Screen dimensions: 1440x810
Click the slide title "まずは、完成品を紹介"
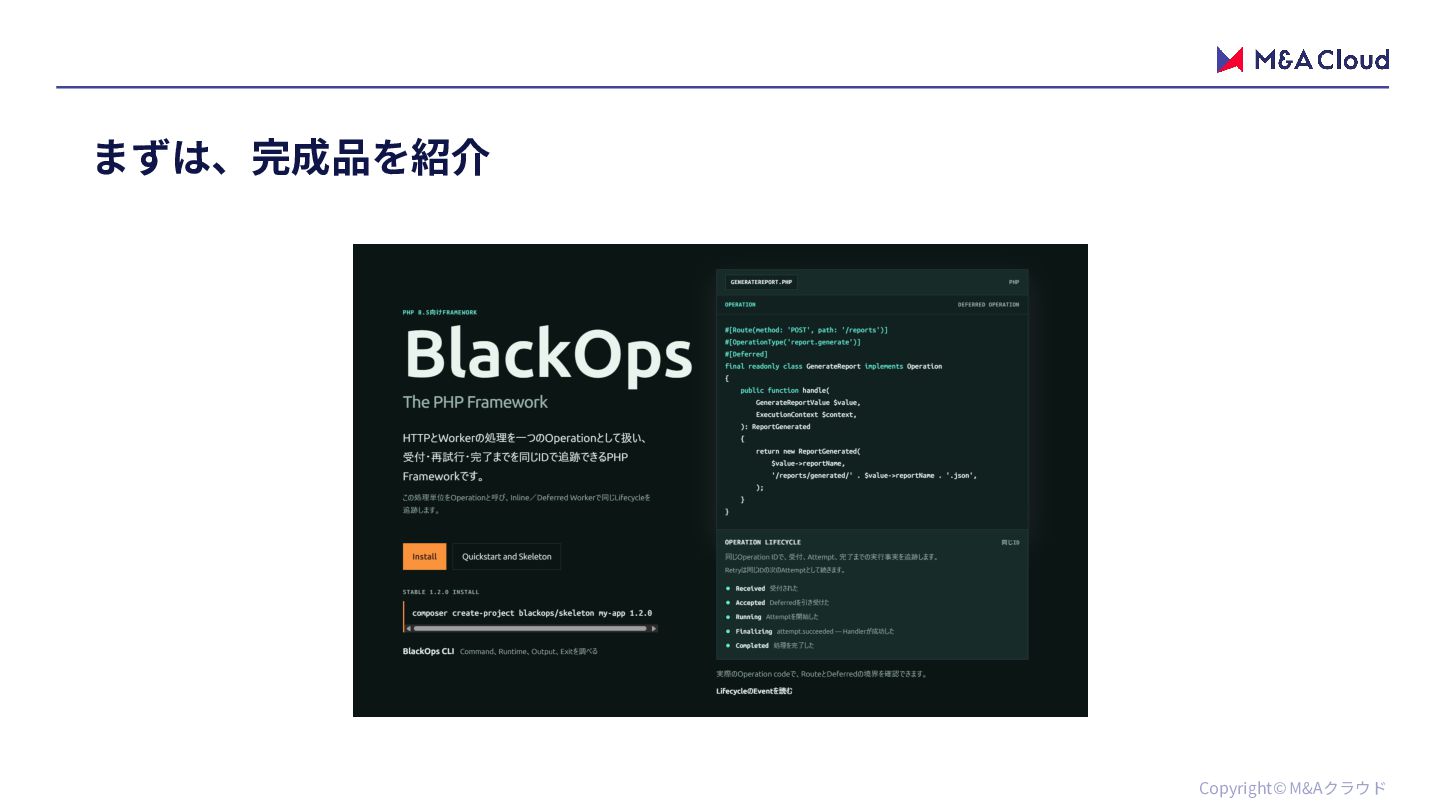tap(291, 157)
